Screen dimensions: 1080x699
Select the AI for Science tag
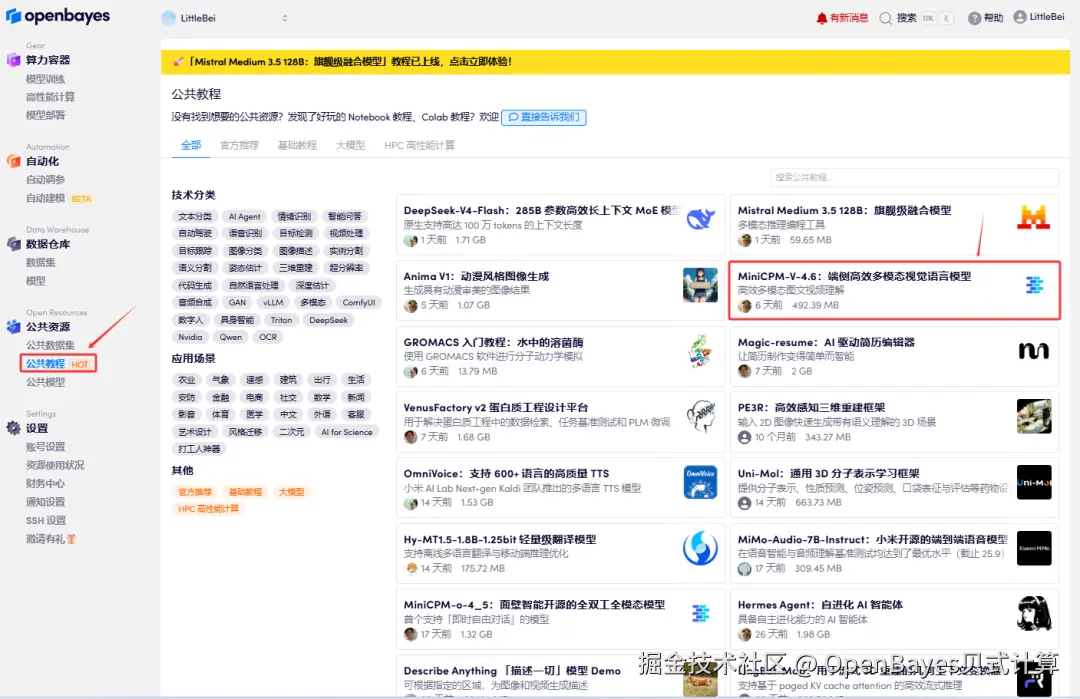346,432
